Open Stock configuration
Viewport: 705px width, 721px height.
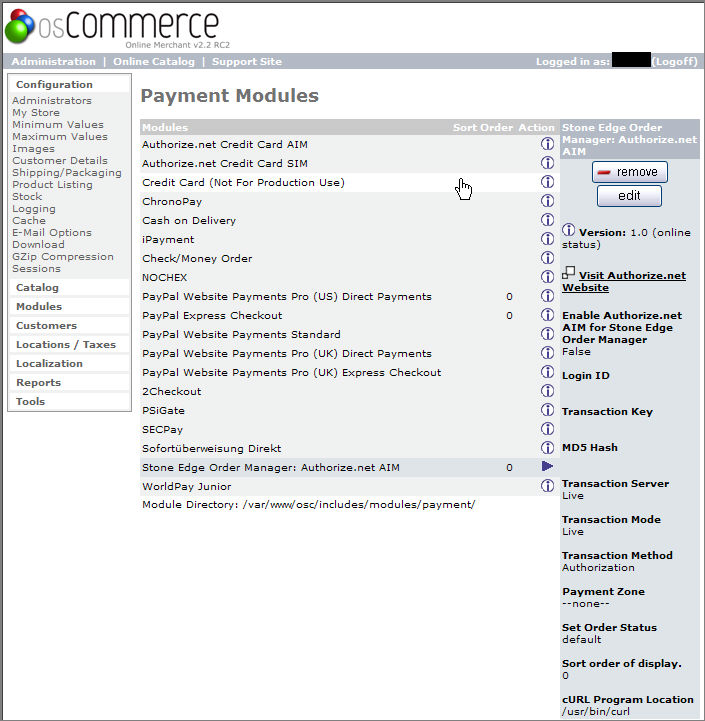pyautogui.click(x=27, y=196)
